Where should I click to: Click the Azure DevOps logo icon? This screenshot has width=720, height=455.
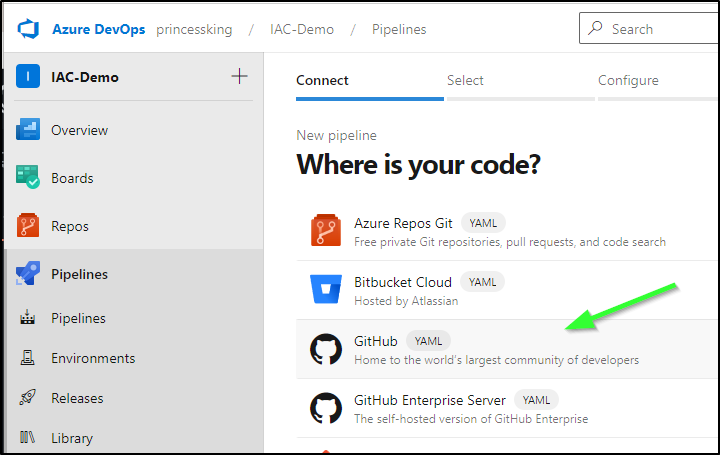pos(28,29)
